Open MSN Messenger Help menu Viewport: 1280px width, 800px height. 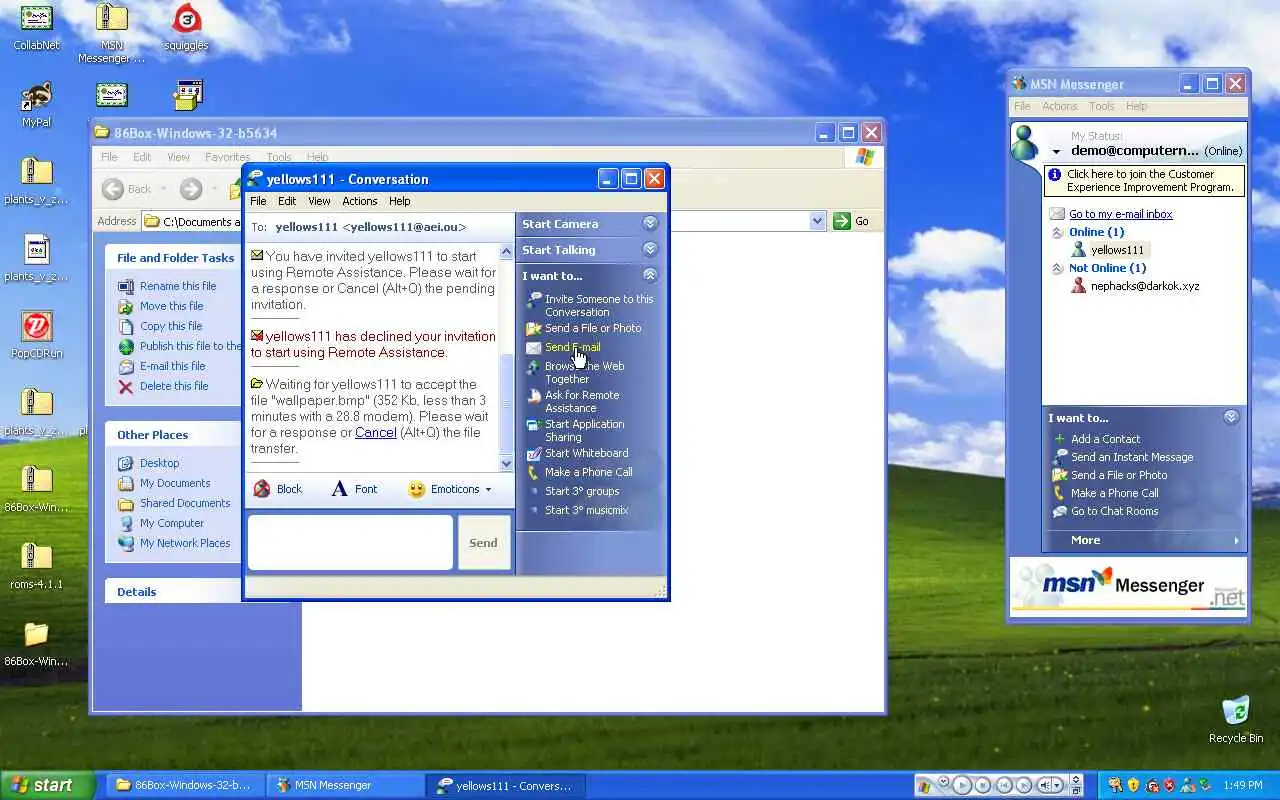1137,106
